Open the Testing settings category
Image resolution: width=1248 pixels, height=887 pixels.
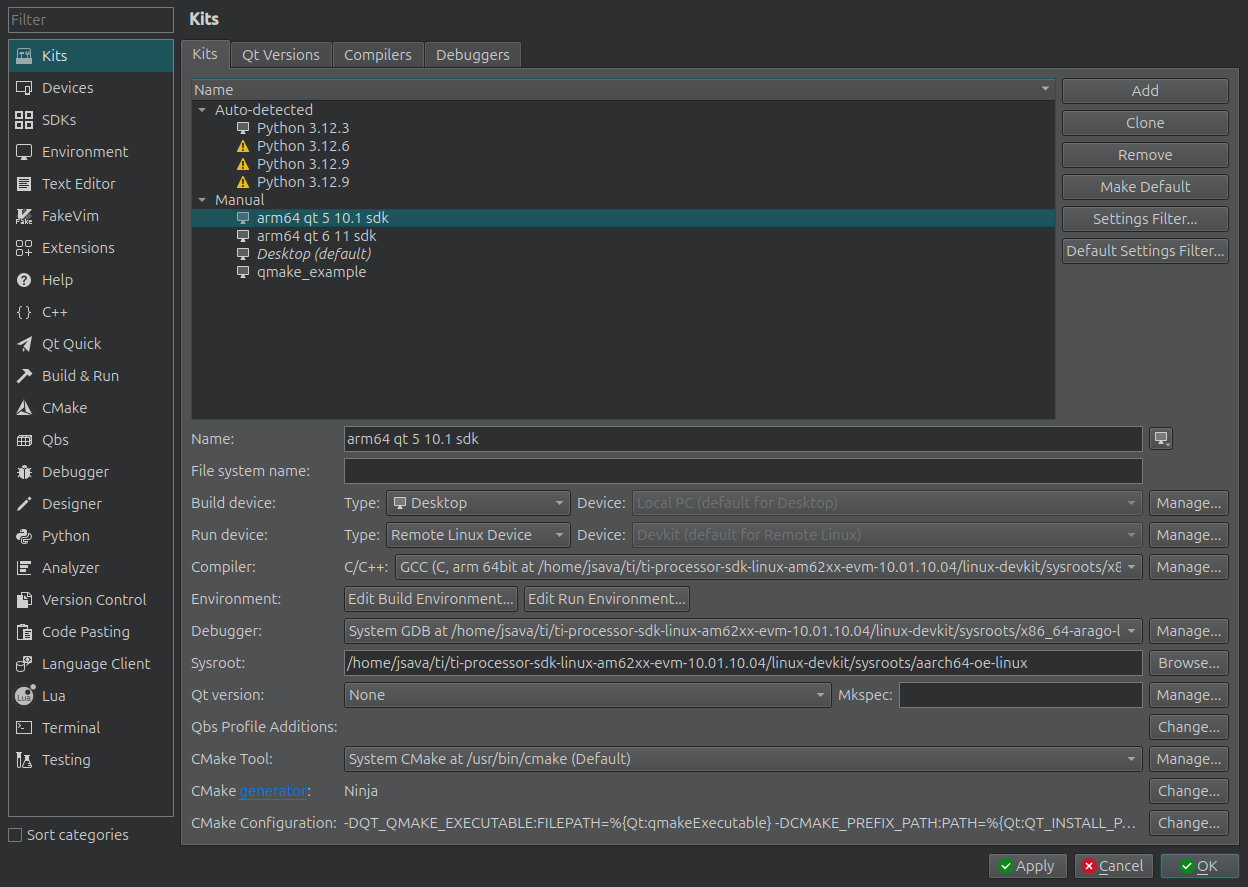pyautogui.click(x=90, y=760)
